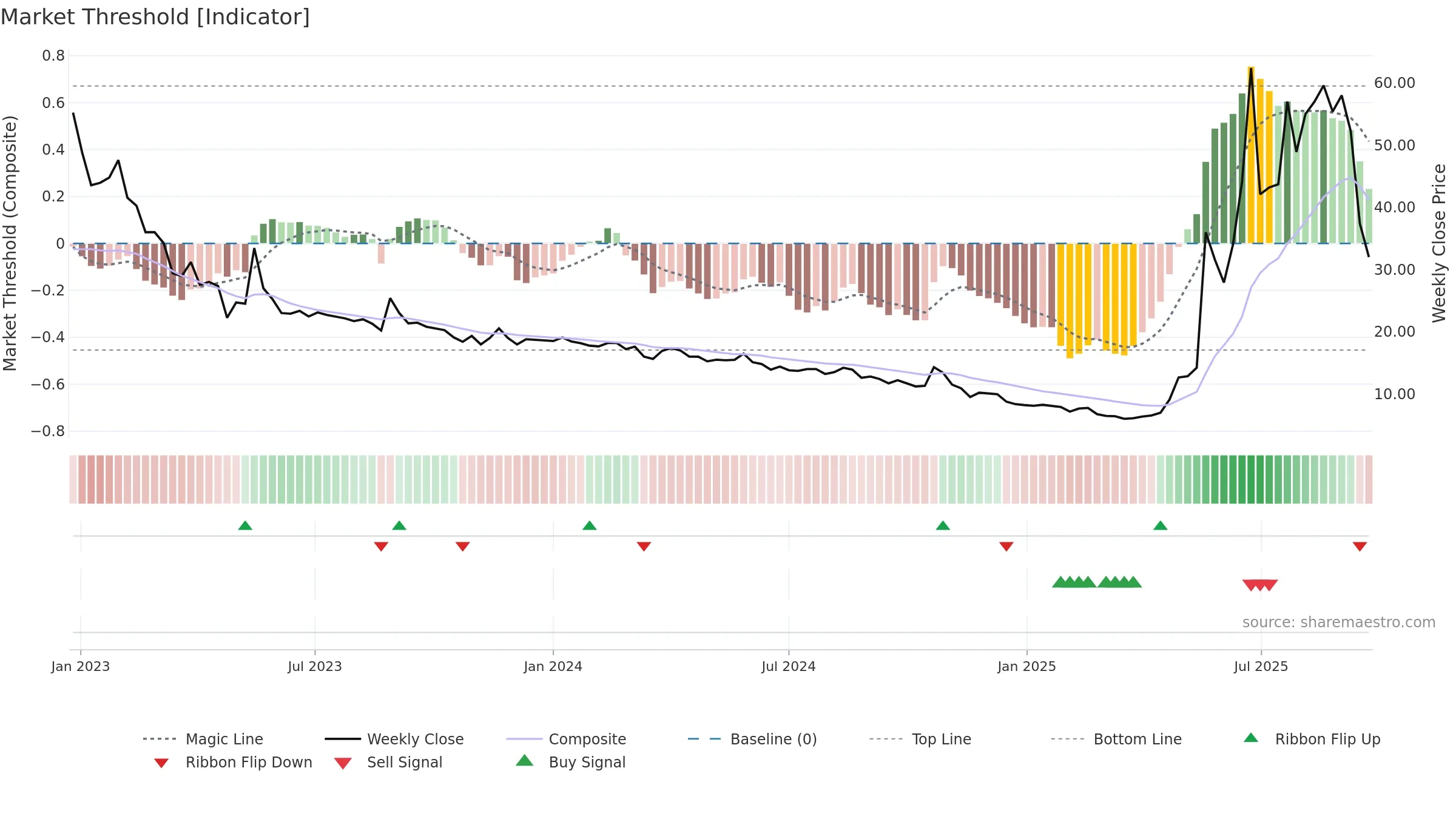
Task: Click the Ribbon Flip Up marker near May 2023
Action: (x=245, y=525)
